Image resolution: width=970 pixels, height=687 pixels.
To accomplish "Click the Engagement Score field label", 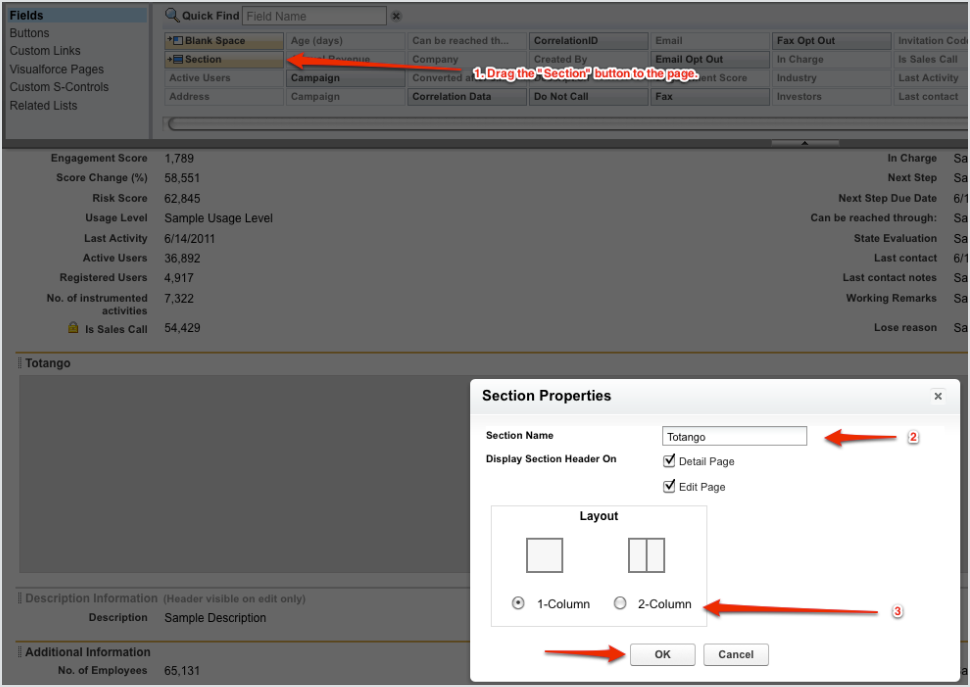I will click(x=99, y=158).
